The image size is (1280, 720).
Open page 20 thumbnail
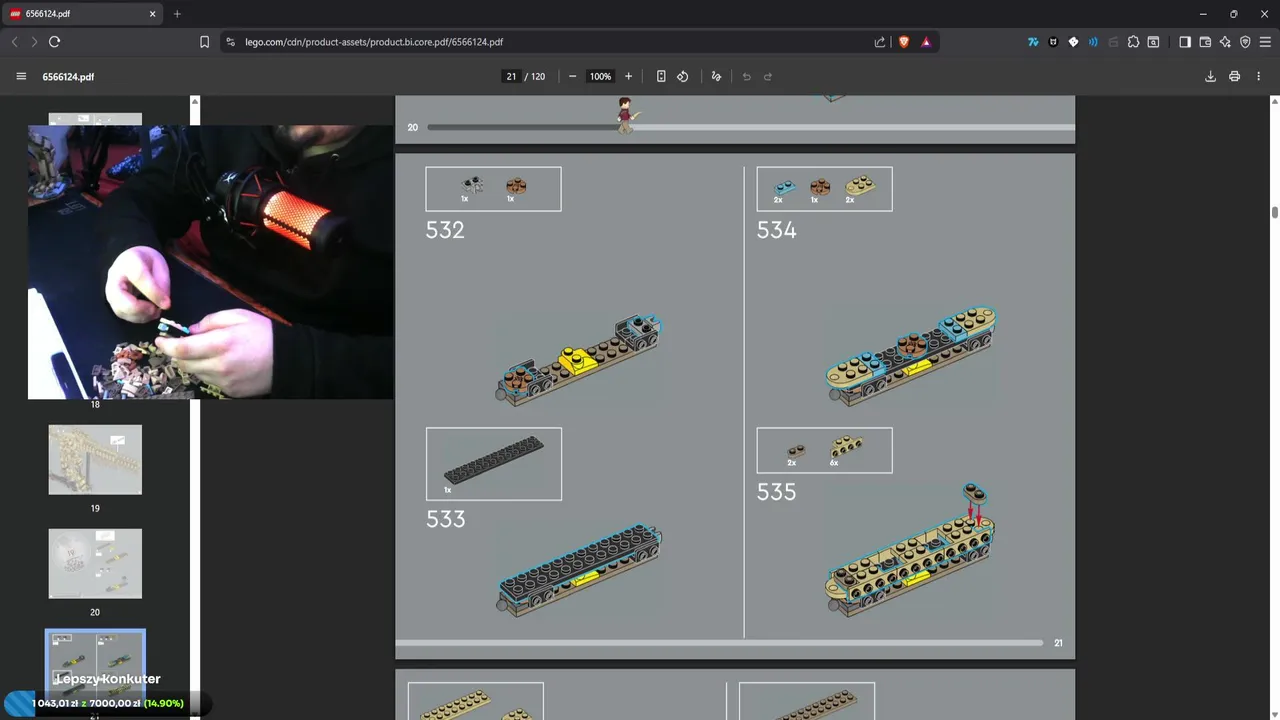pyautogui.click(x=95, y=564)
